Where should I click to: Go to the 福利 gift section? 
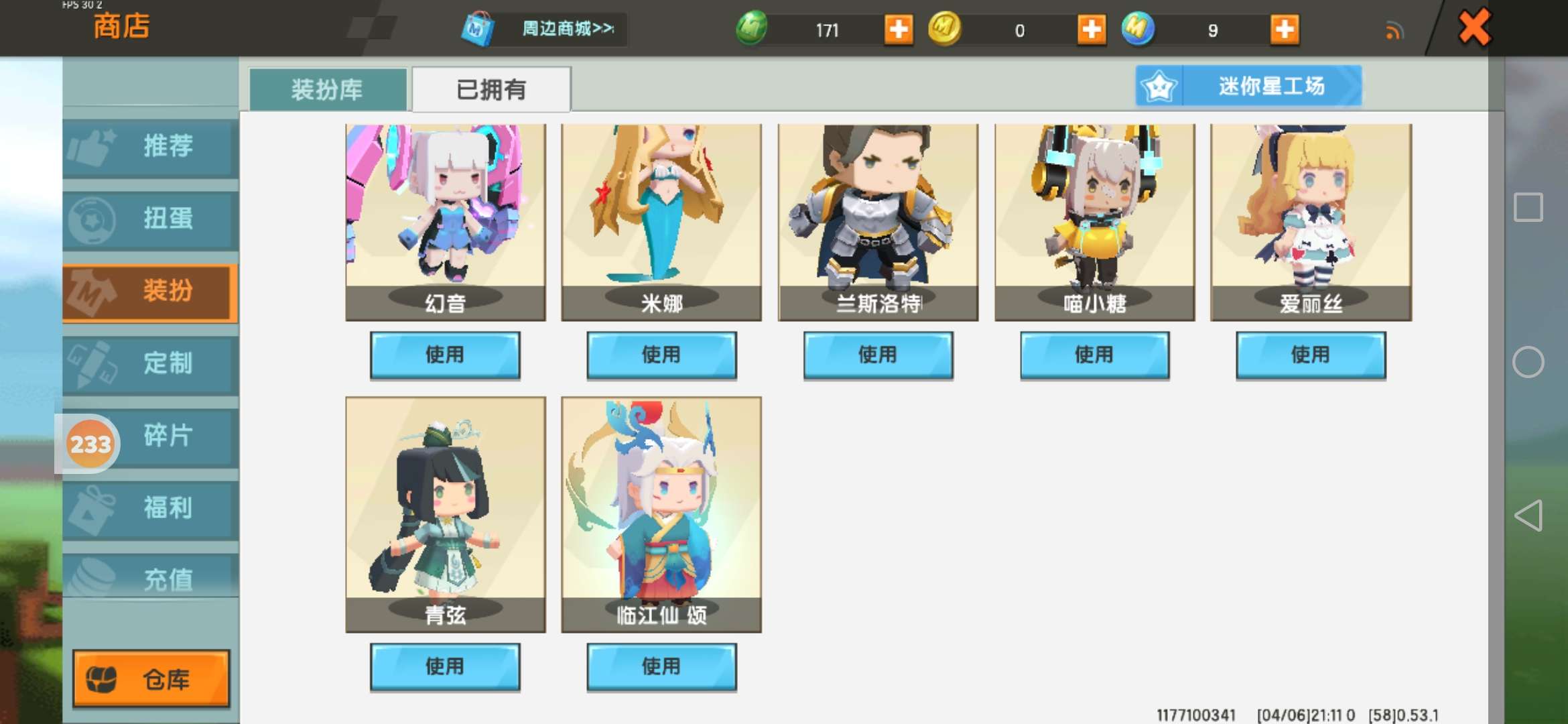151,509
